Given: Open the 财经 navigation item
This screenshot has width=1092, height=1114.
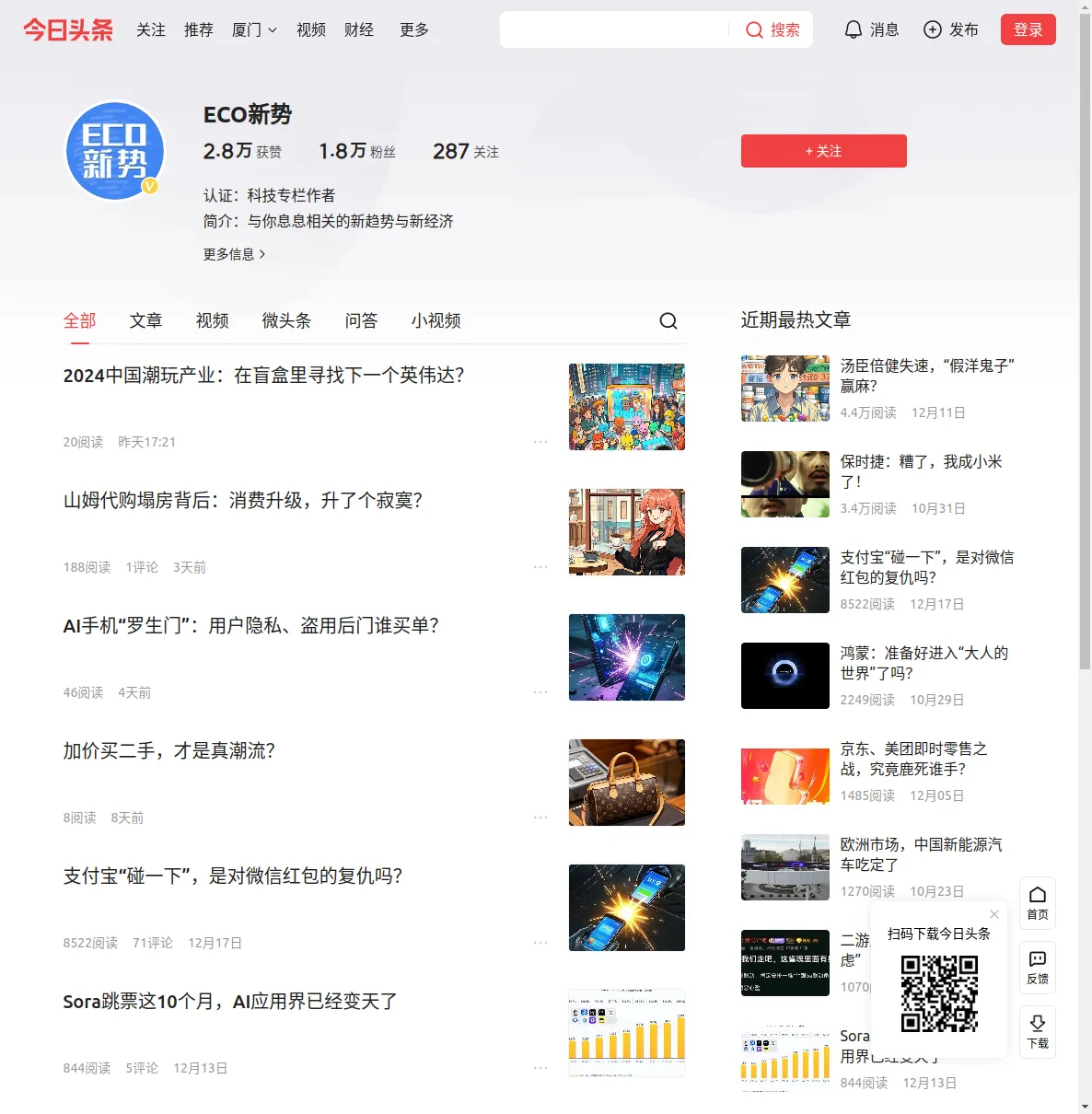Looking at the screenshot, I should [x=359, y=30].
